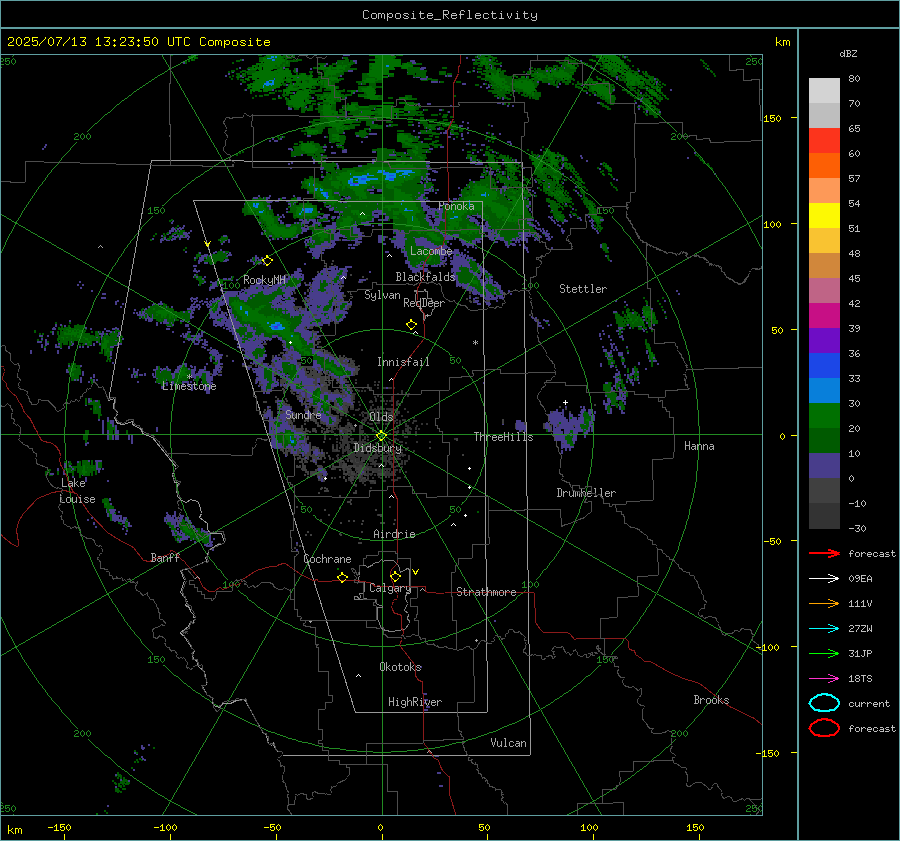Select the blue swatch between 36 and 33 dBZ
The image size is (900, 841).
point(824,366)
